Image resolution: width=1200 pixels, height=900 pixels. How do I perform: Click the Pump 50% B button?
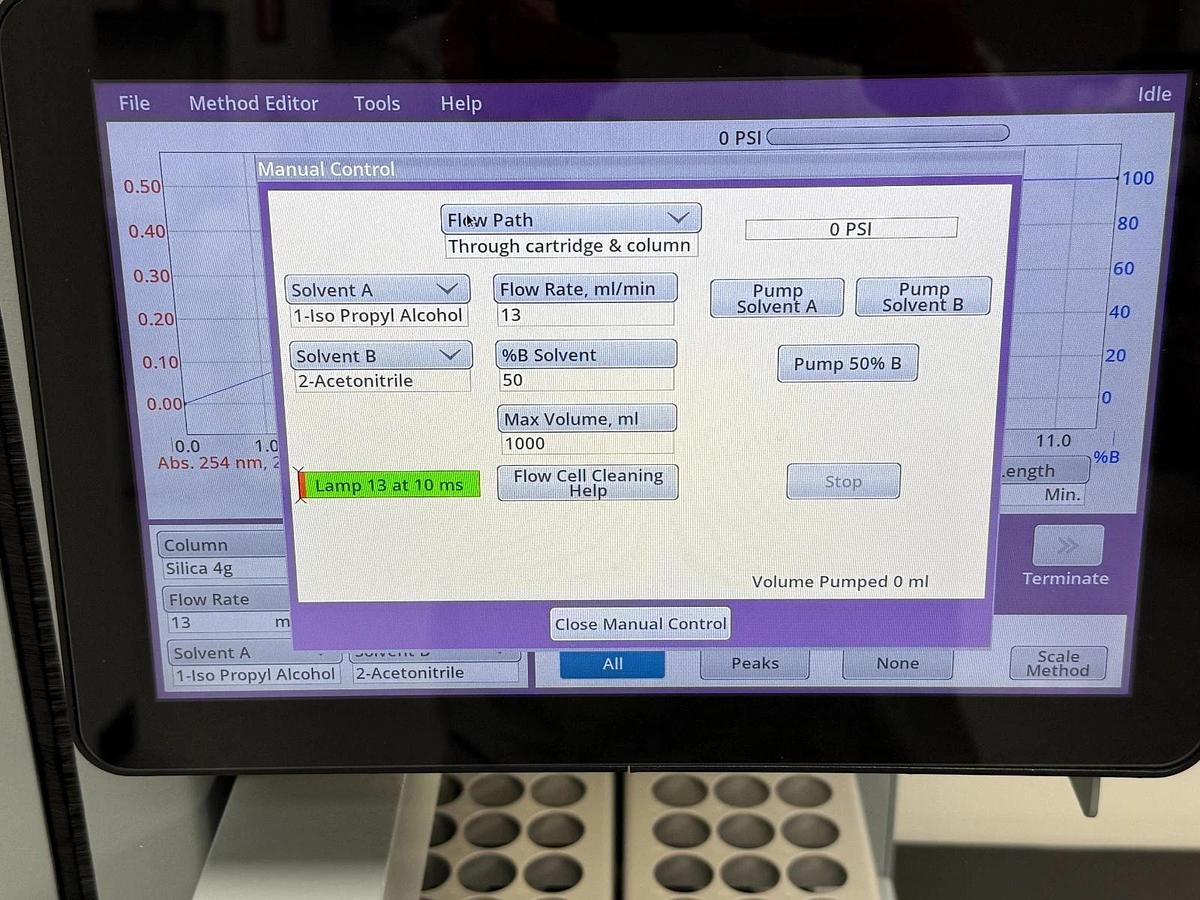tap(848, 364)
